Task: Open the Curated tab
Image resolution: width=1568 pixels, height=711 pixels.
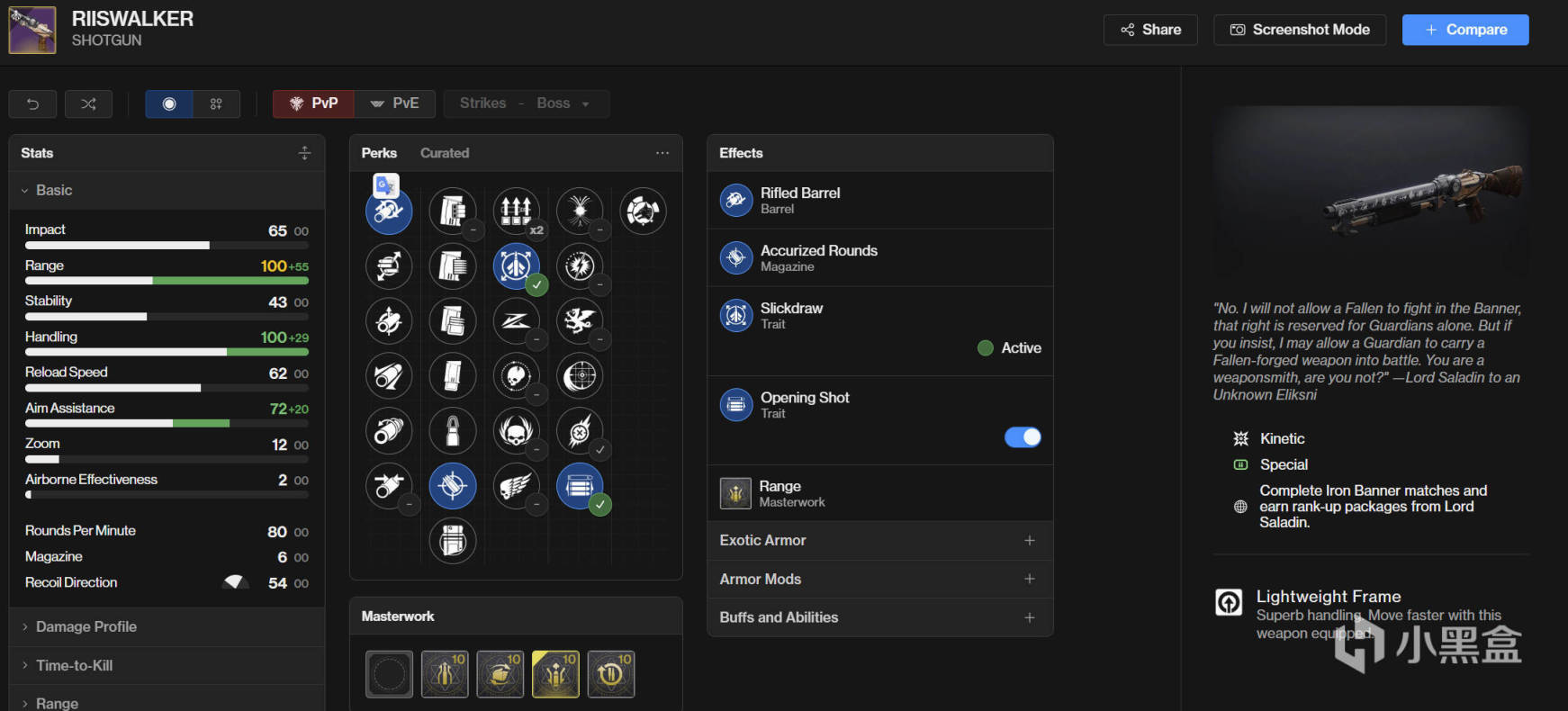Action: pos(445,153)
